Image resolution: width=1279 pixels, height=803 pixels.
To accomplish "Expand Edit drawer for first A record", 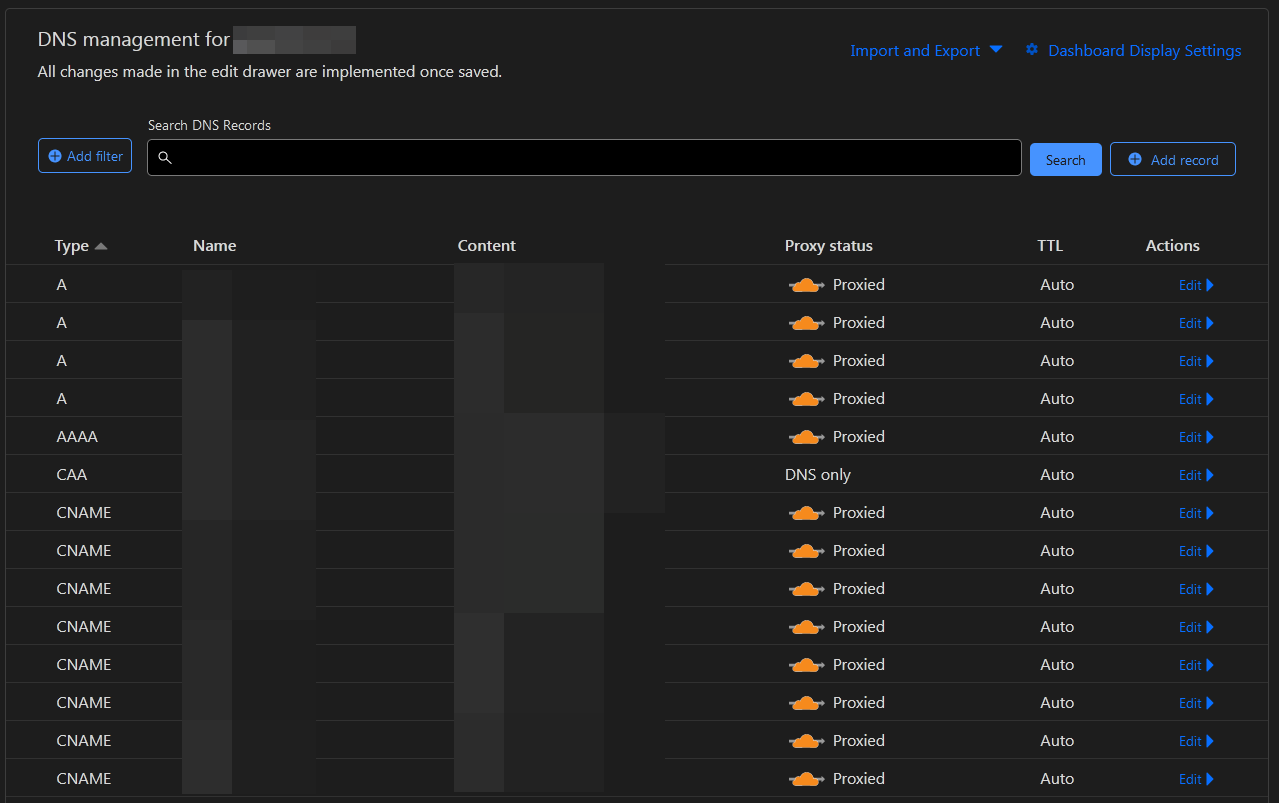I will [x=1196, y=285].
